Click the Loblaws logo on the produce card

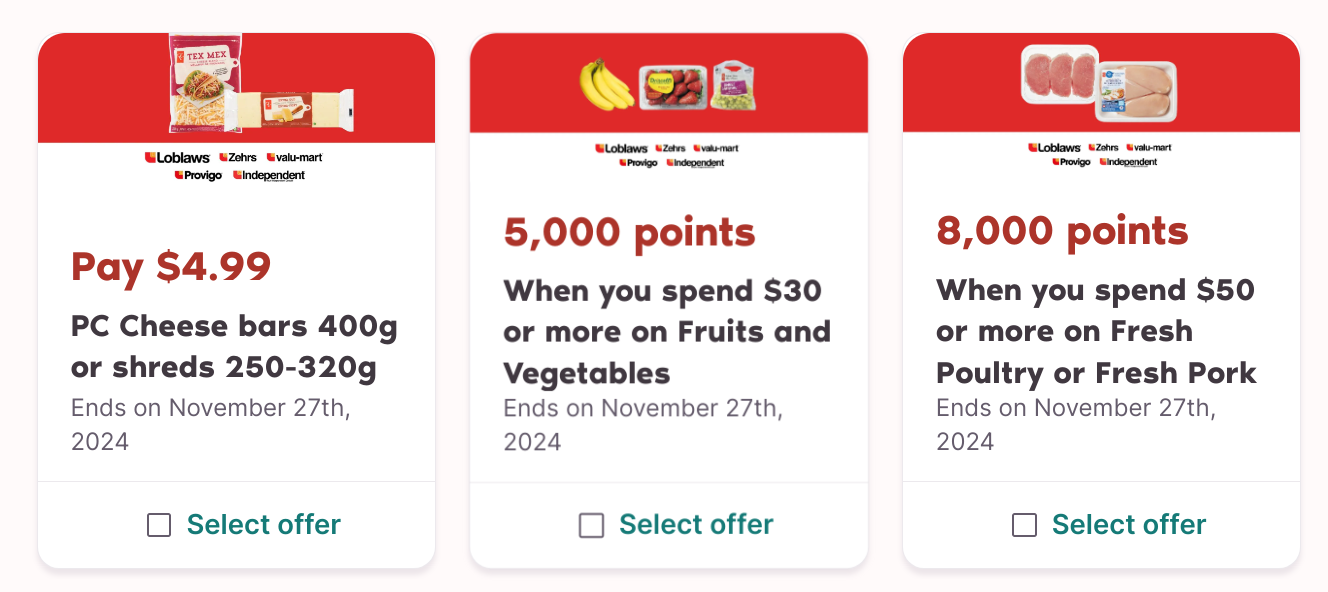pos(621,148)
